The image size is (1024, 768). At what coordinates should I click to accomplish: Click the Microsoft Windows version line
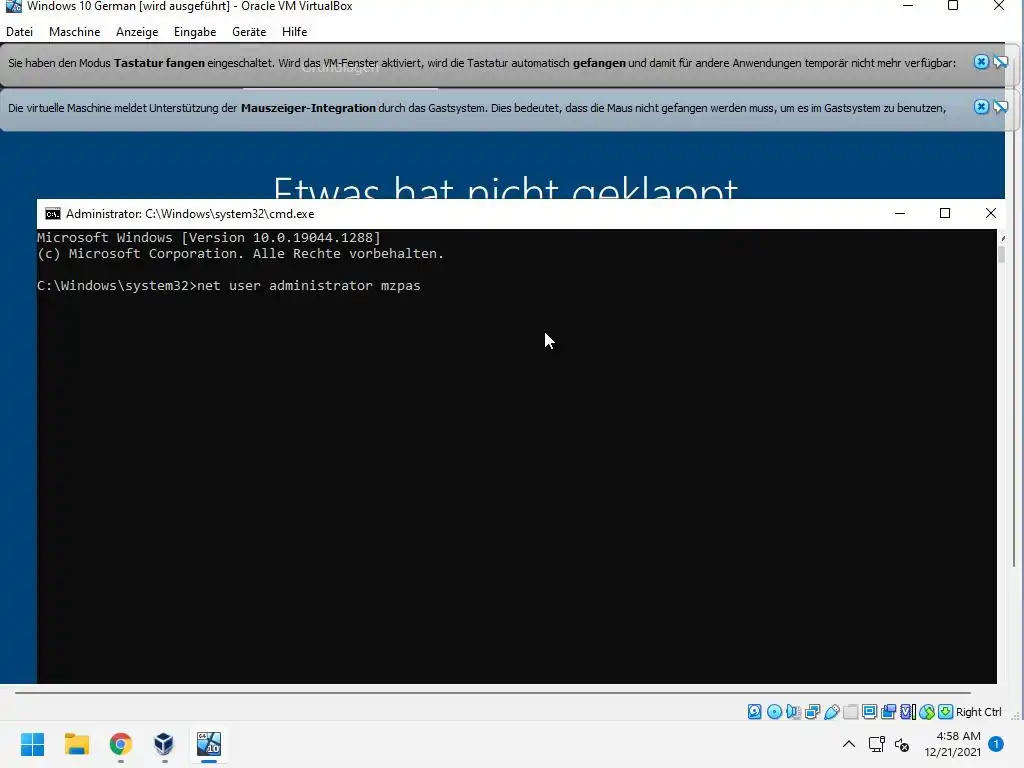208,237
